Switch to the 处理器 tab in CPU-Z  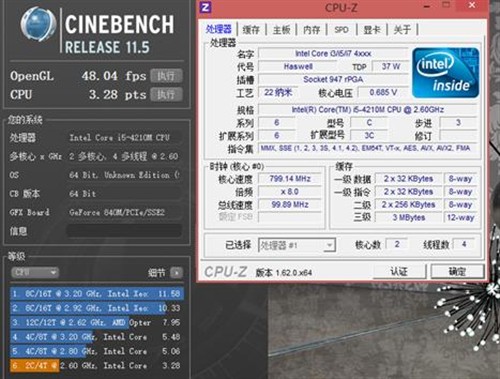coord(219,29)
